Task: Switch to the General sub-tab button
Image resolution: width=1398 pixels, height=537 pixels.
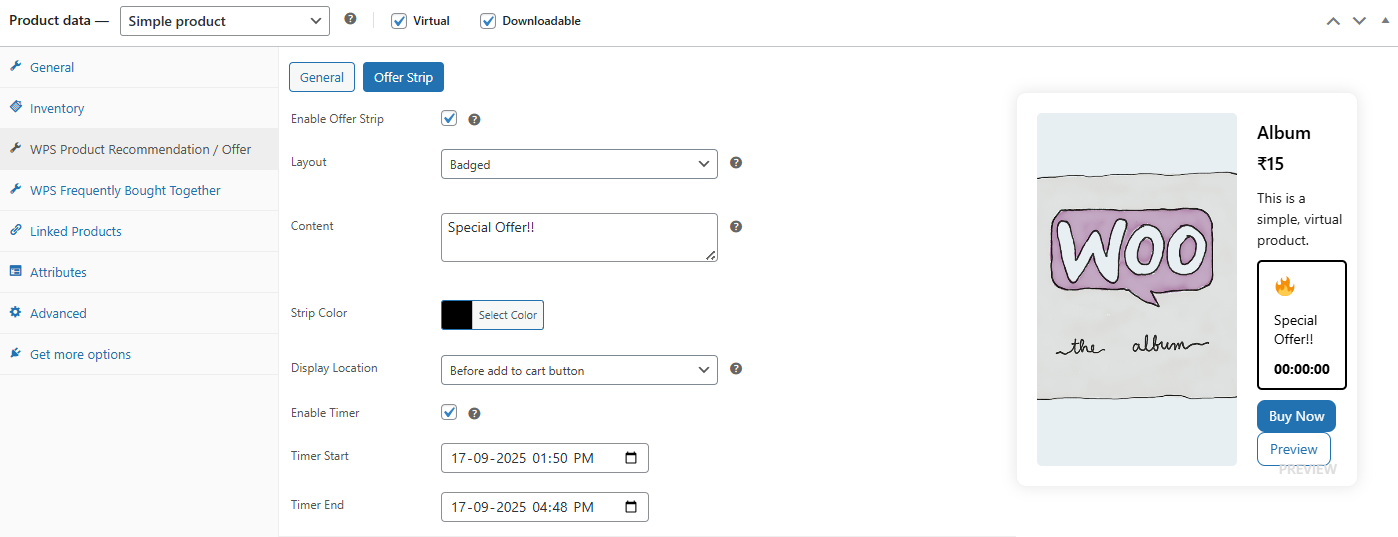Action: [x=321, y=77]
